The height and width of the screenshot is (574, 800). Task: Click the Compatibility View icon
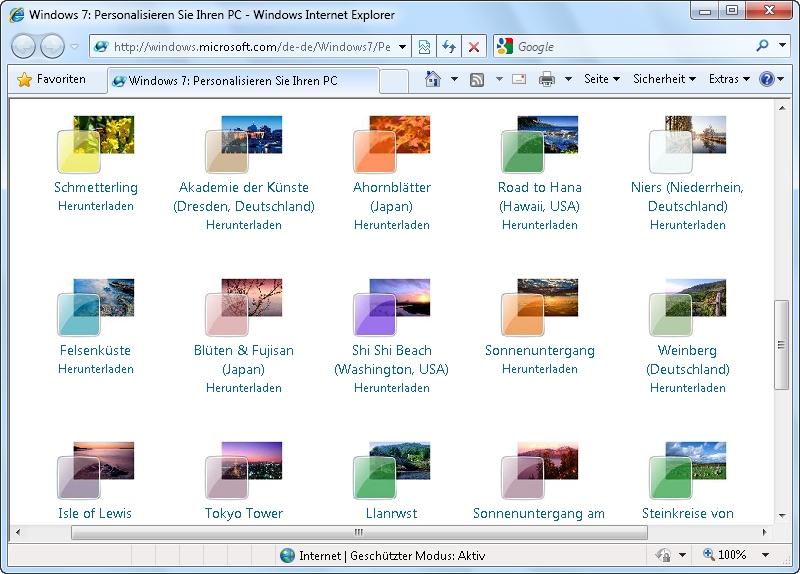click(425, 47)
